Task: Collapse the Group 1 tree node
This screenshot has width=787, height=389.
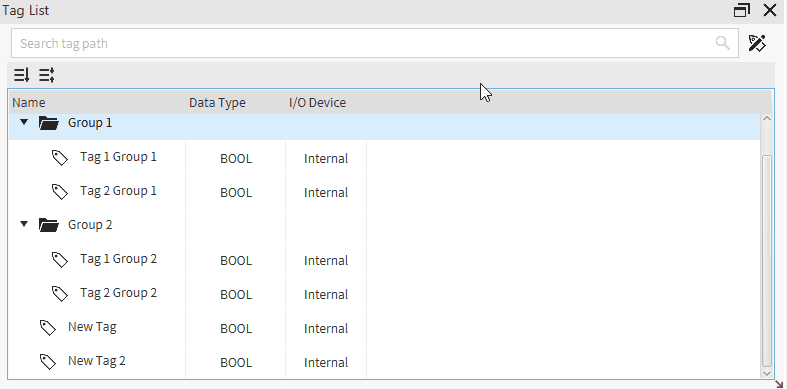Action: pos(24,122)
